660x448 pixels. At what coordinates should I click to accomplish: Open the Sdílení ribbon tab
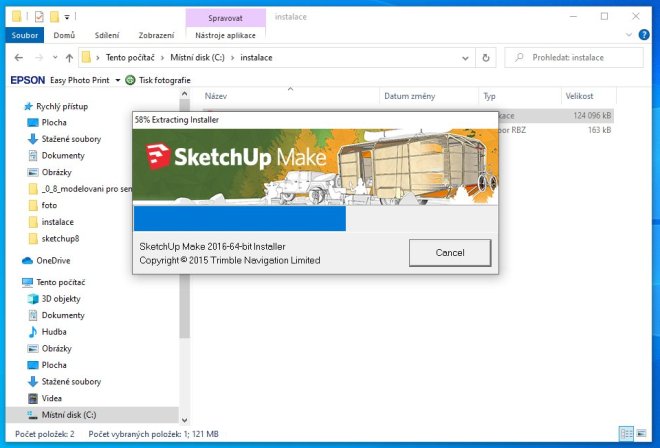point(107,35)
